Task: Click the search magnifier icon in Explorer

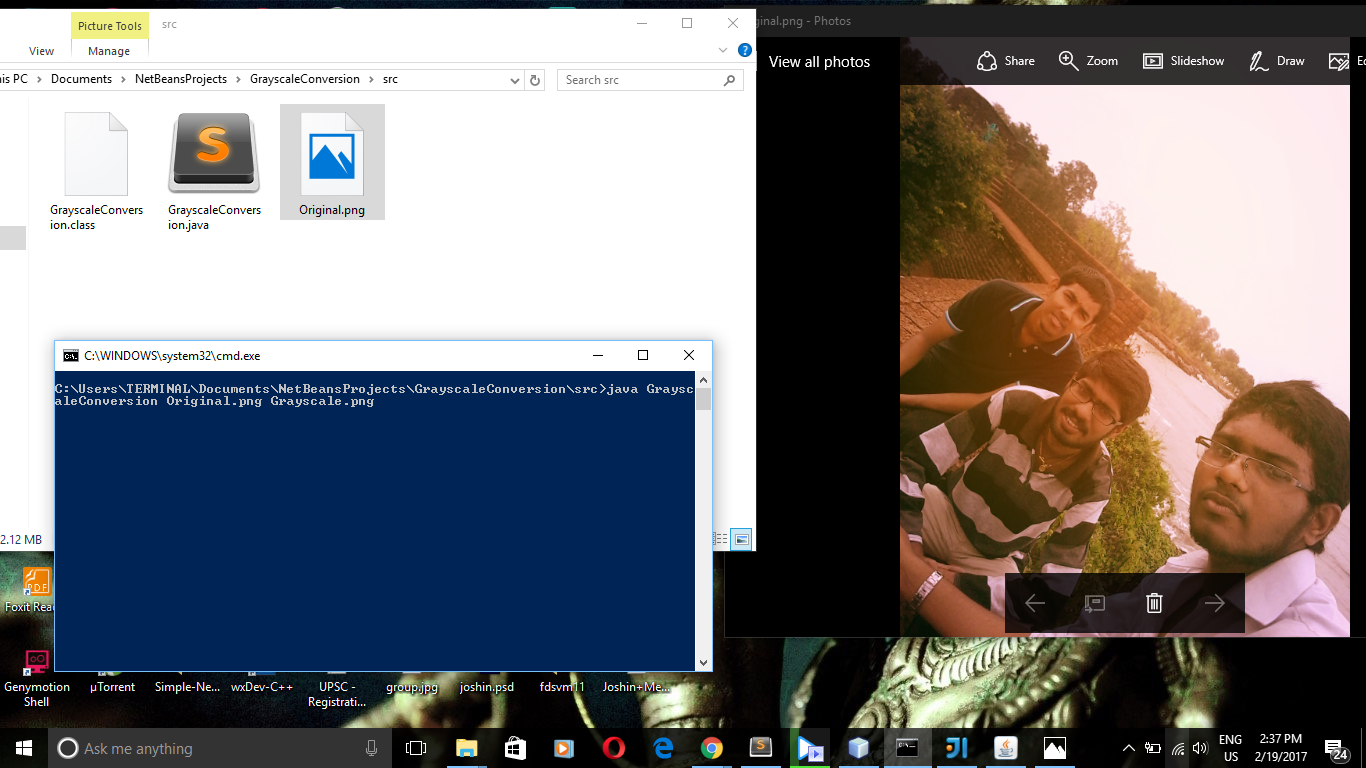Action: tap(730, 80)
